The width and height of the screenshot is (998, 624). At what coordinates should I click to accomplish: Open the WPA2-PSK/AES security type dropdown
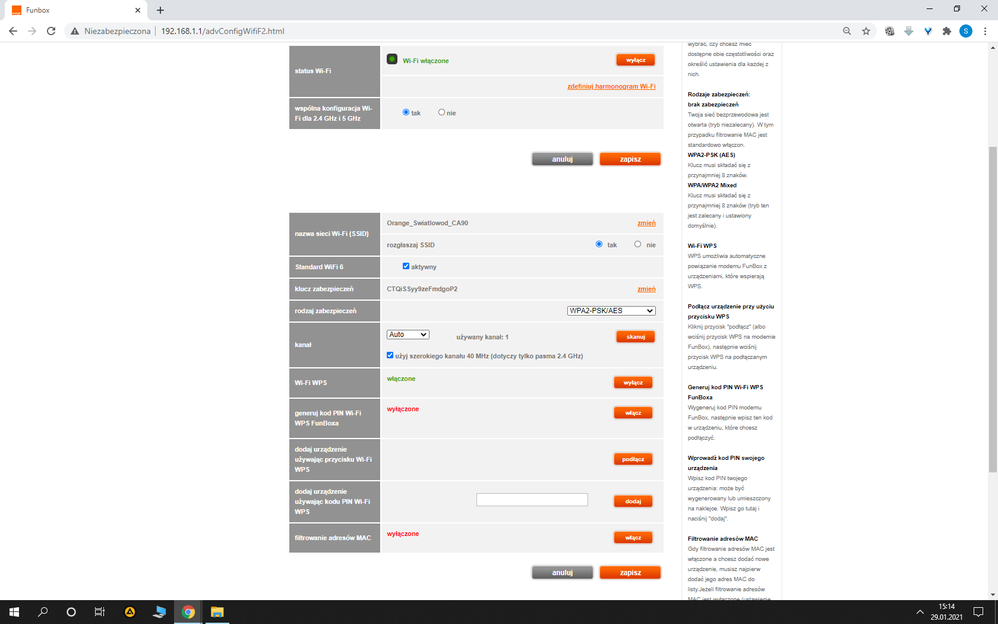click(611, 311)
